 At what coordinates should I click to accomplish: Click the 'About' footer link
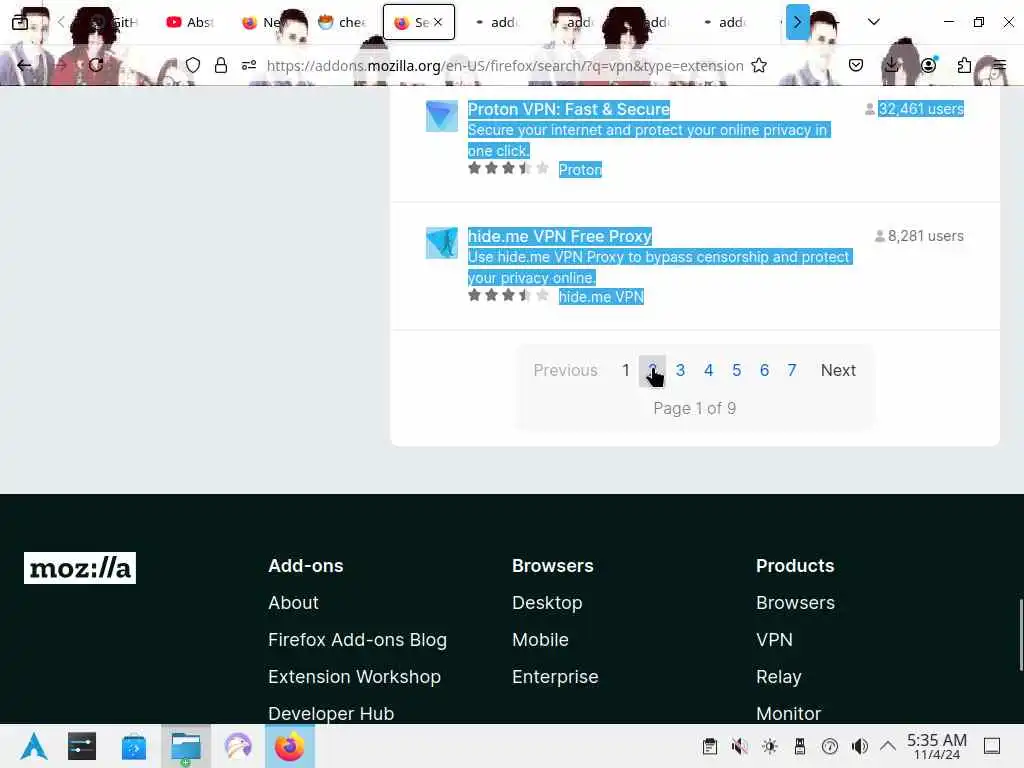(x=293, y=602)
